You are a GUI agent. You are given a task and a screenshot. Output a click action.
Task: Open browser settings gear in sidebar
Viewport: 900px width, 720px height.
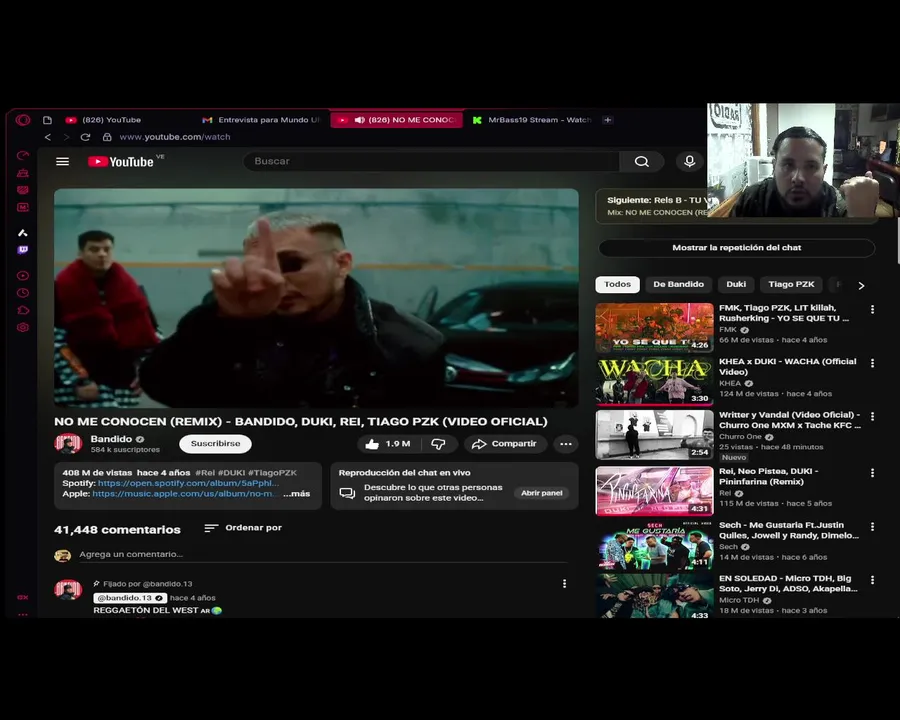tap(23, 327)
